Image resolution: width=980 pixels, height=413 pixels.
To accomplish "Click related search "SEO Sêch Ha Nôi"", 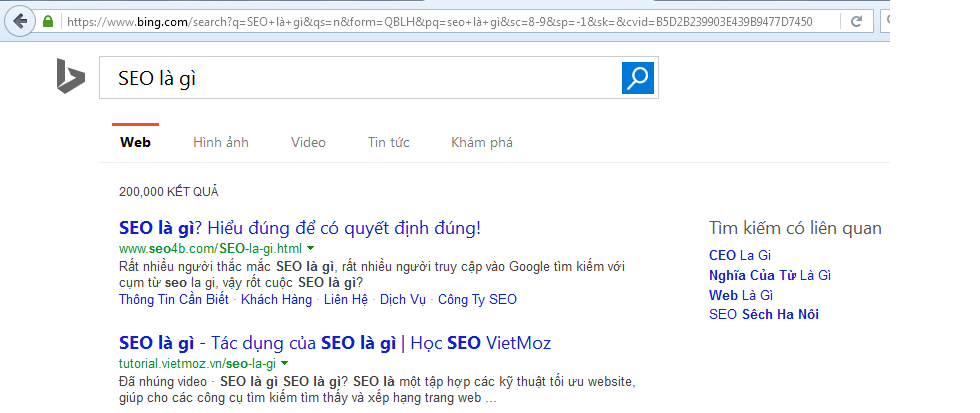I will pyautogui.click(x=764, y=314).
